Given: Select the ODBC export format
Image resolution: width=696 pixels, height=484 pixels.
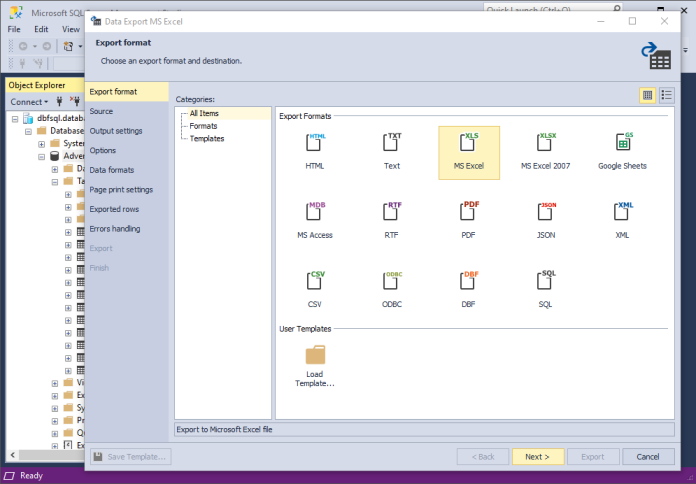Looking at the screenshot, I should coord(392,290).
